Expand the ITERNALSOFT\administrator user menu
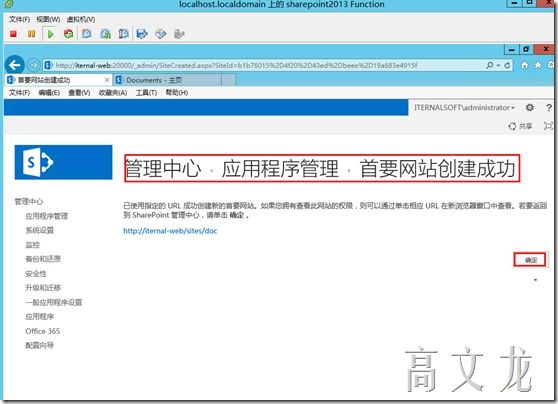 [x=464, y=107]
